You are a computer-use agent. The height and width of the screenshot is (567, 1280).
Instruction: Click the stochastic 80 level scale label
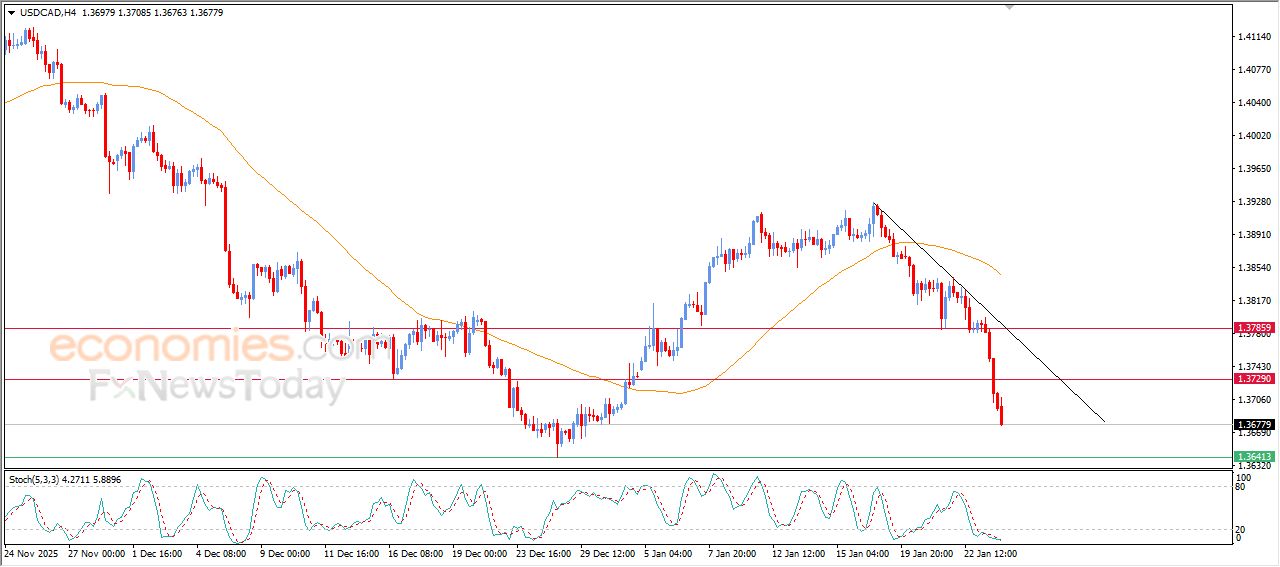click(x=1242, y=487)
